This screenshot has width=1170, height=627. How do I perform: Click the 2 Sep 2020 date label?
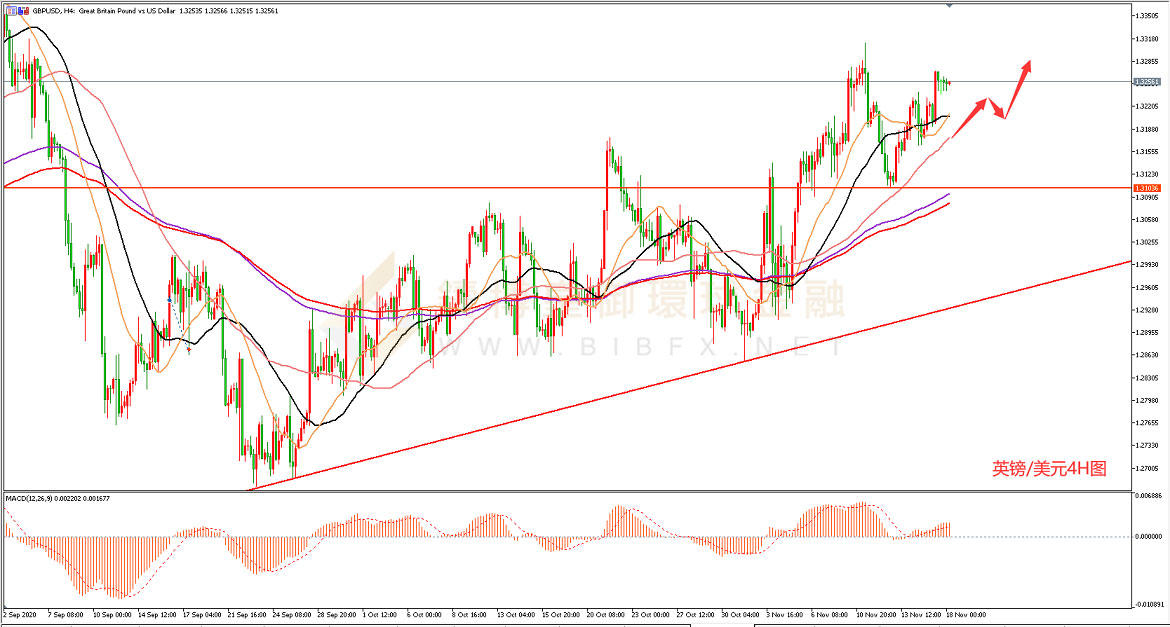click(20, 616)
